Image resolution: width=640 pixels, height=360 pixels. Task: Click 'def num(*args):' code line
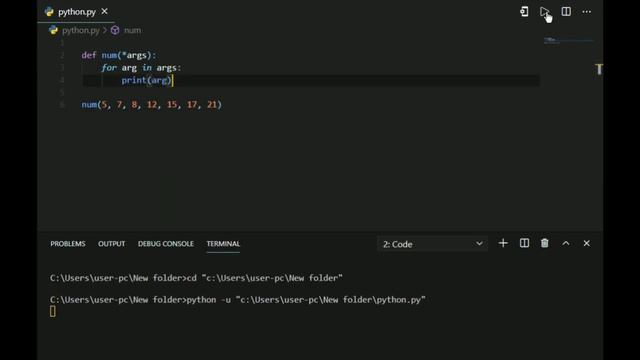click(x=119, y=55)
